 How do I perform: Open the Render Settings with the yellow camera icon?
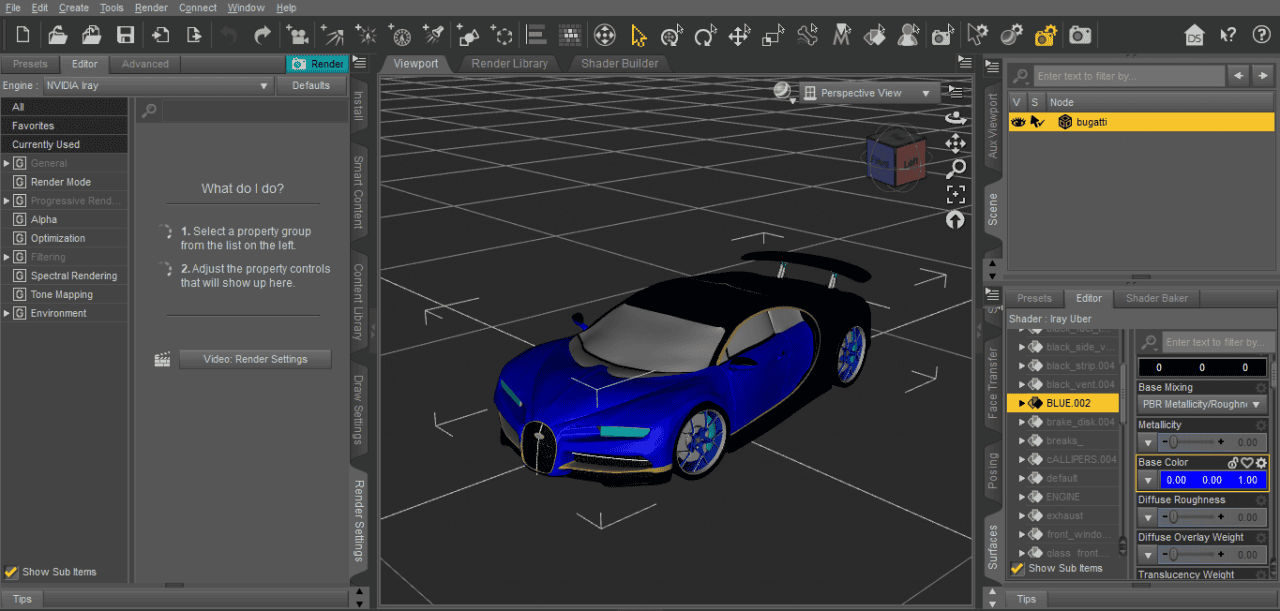point(1045,35)
